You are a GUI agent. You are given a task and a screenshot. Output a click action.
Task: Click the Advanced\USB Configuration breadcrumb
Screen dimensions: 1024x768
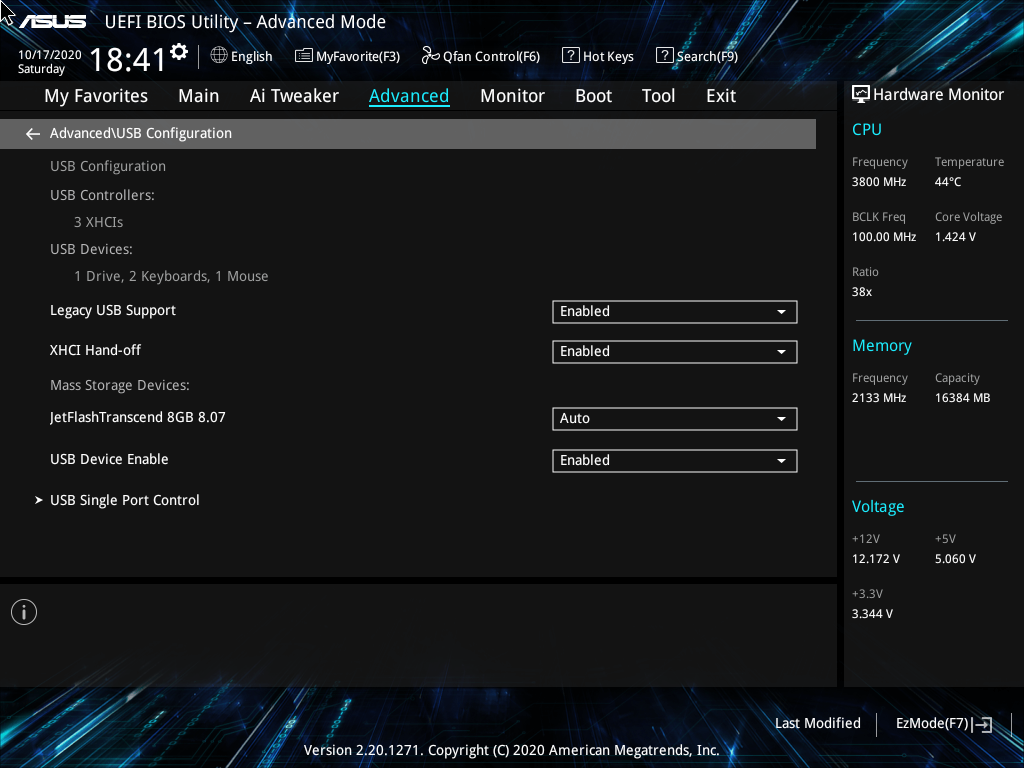pos(141,133)
